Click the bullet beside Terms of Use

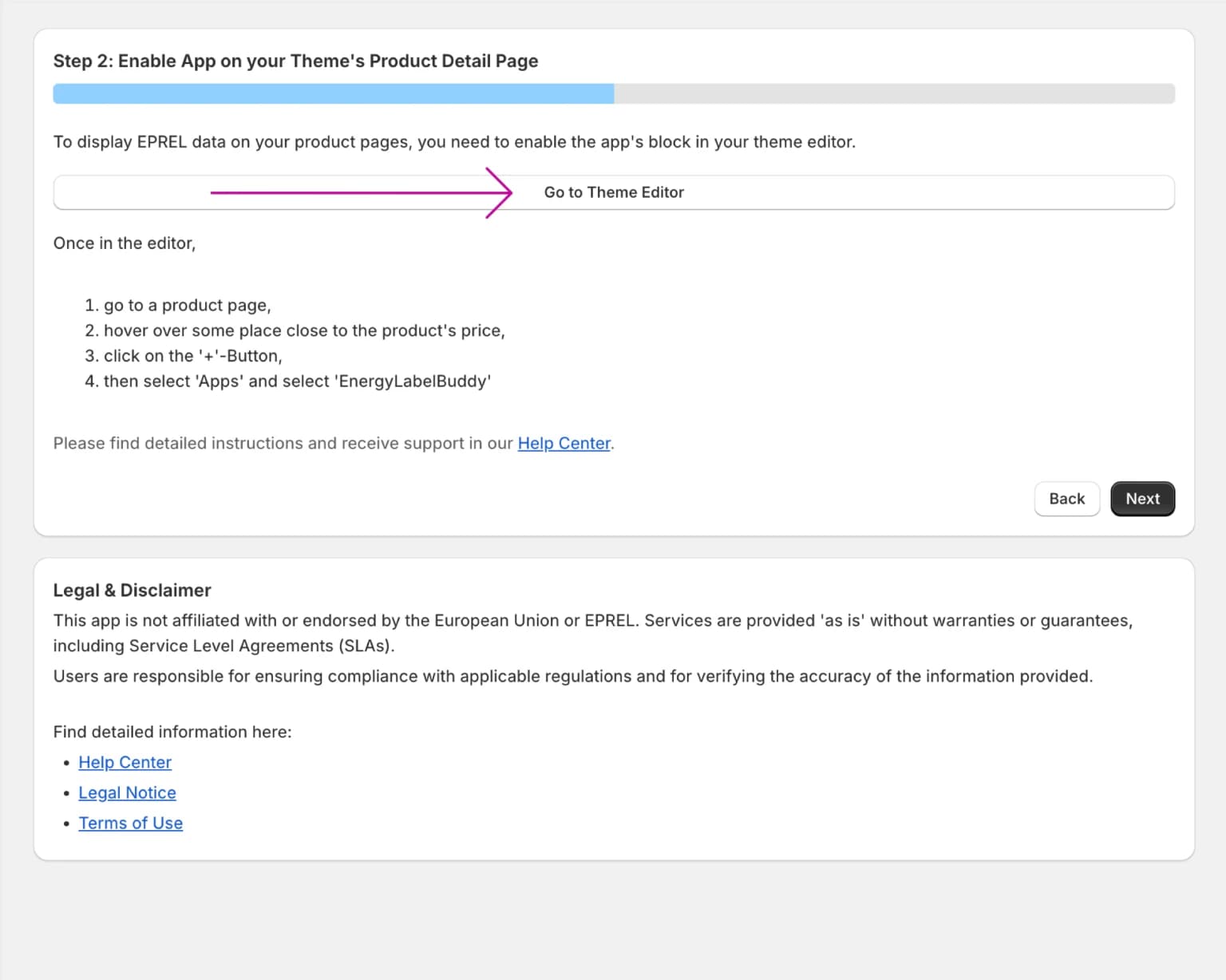(x=67, y=824)
